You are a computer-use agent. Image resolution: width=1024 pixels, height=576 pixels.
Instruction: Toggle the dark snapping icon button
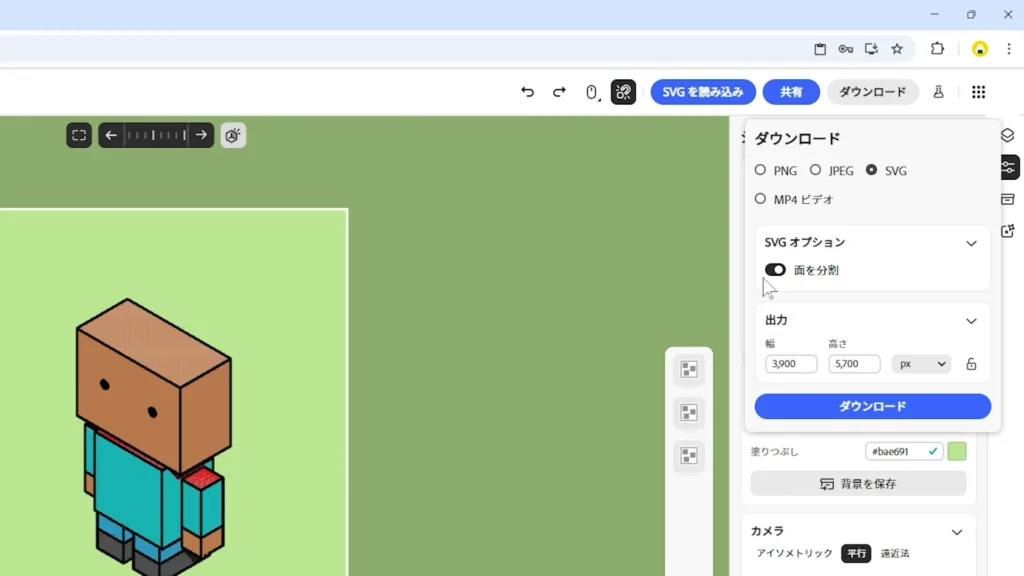pos(623,92)
